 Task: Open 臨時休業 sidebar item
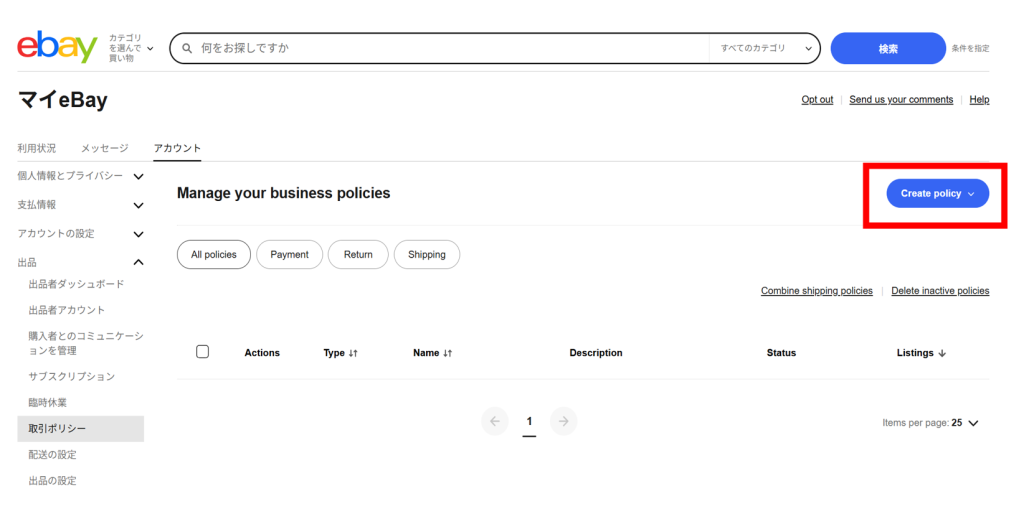pyautogui.click(x=47, y=402)
